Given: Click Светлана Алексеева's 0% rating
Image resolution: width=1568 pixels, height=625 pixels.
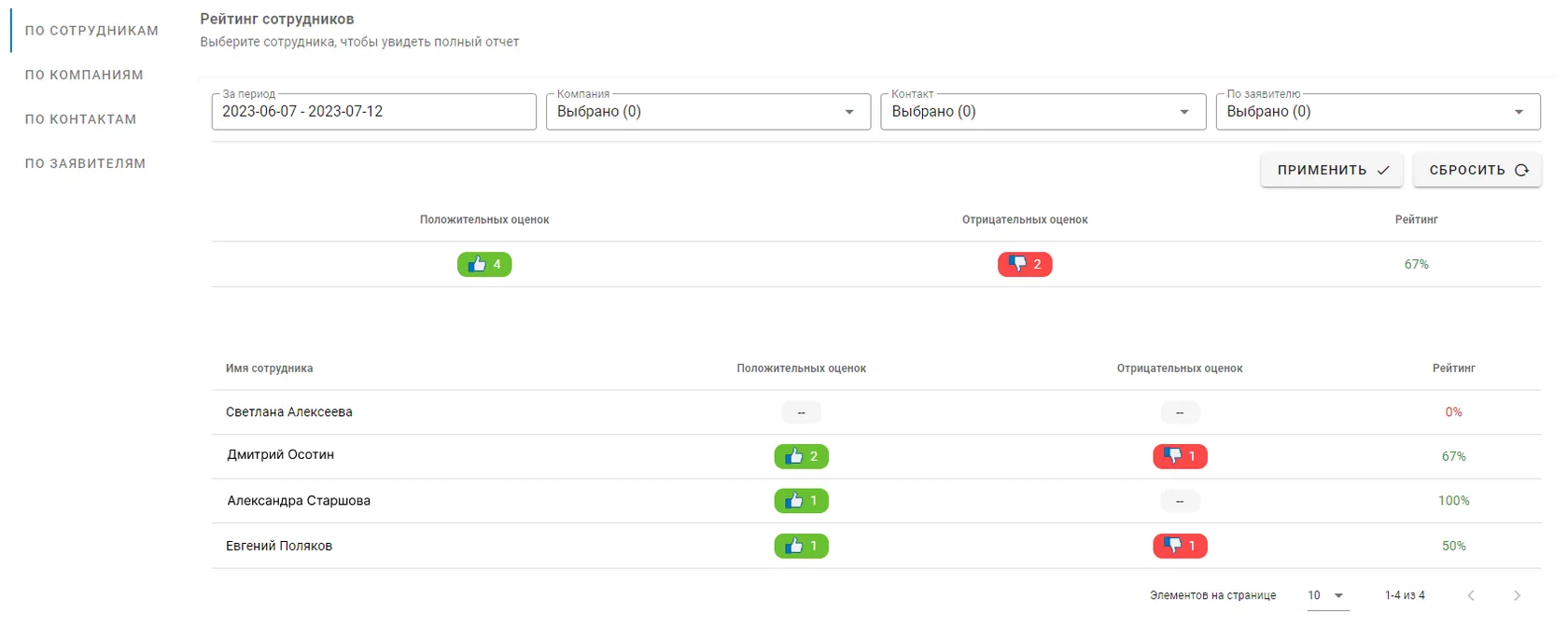Looking at the screenshot, I should (x=1454, y=412).
